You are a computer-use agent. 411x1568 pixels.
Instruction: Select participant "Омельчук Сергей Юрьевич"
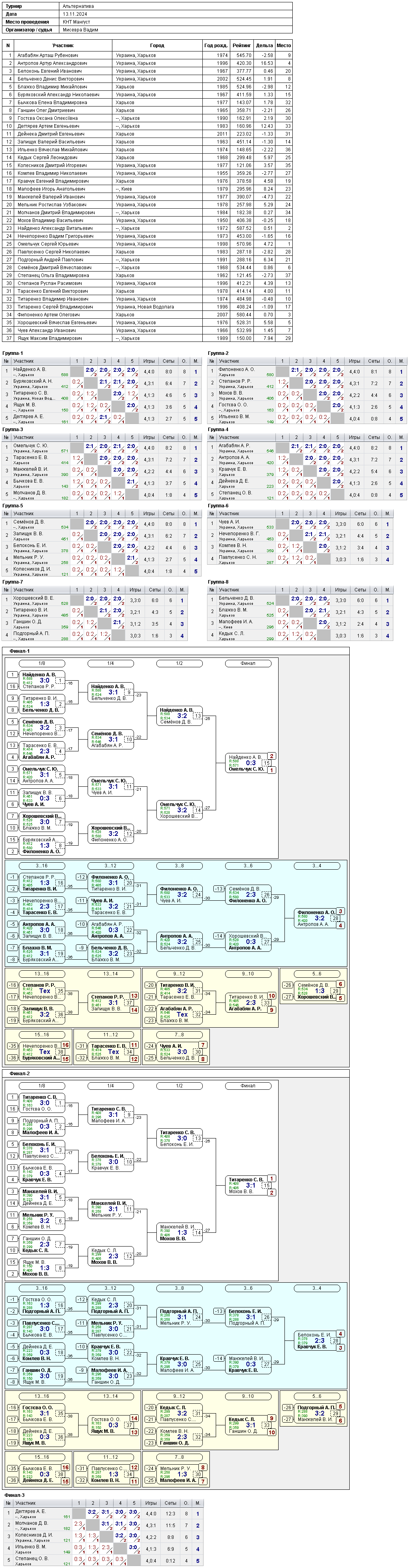[48, 244]
